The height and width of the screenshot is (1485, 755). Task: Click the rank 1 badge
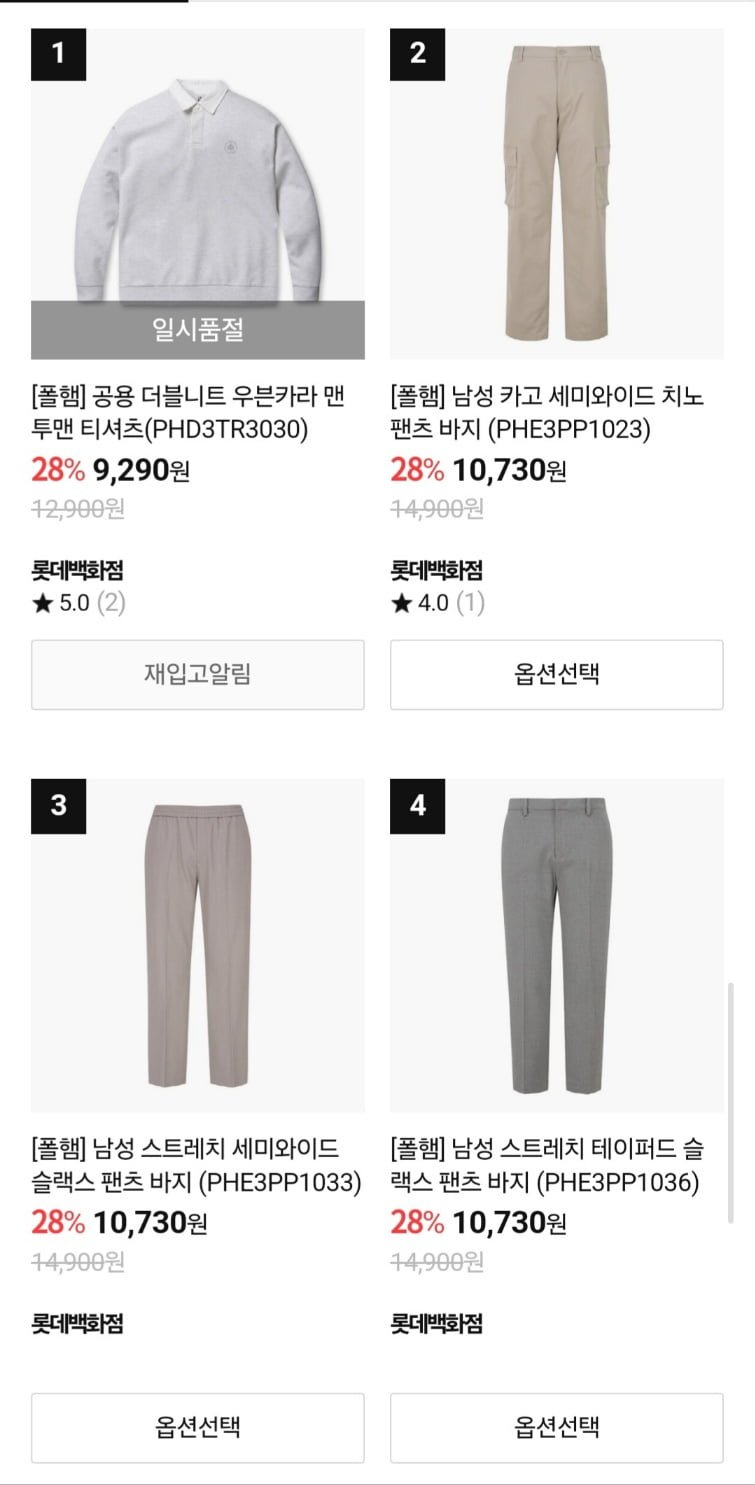58,53
